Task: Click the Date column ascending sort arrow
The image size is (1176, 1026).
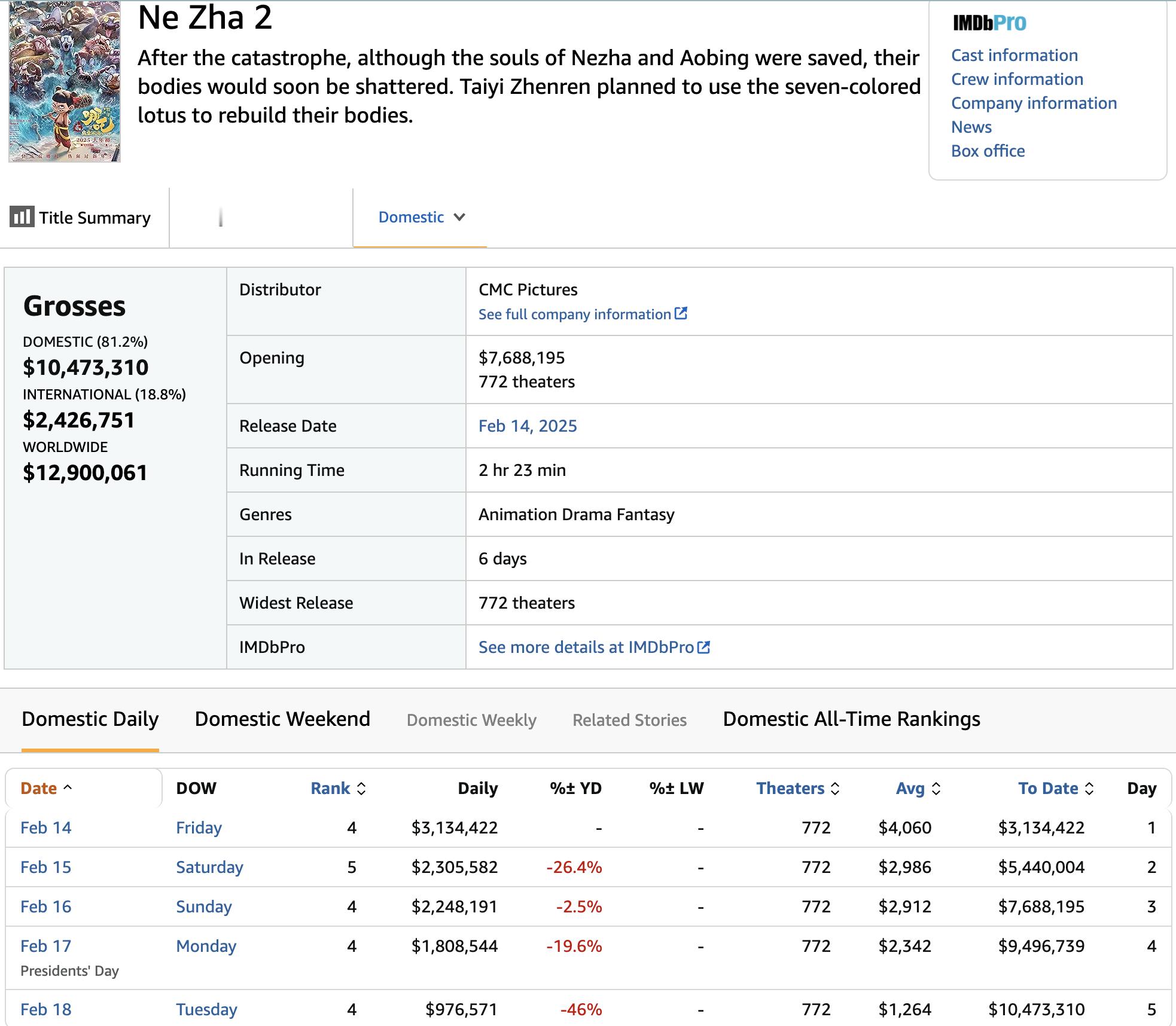Action: click(68, 787)
